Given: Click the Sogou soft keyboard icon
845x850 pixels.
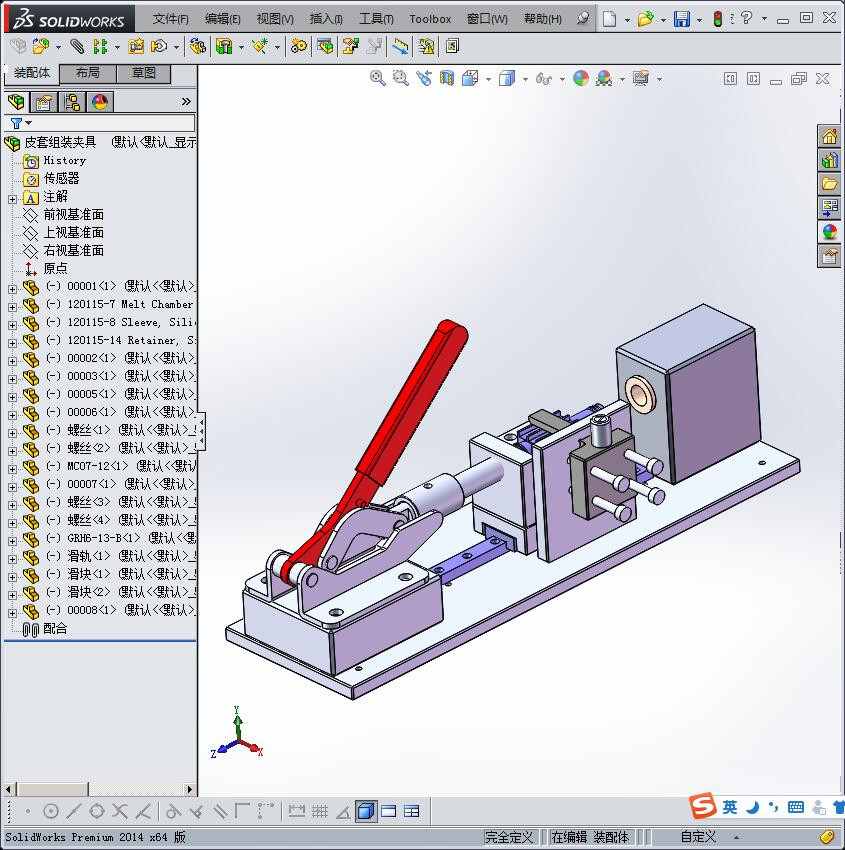Looking at the screenshot, I should (x=796, y=807).
